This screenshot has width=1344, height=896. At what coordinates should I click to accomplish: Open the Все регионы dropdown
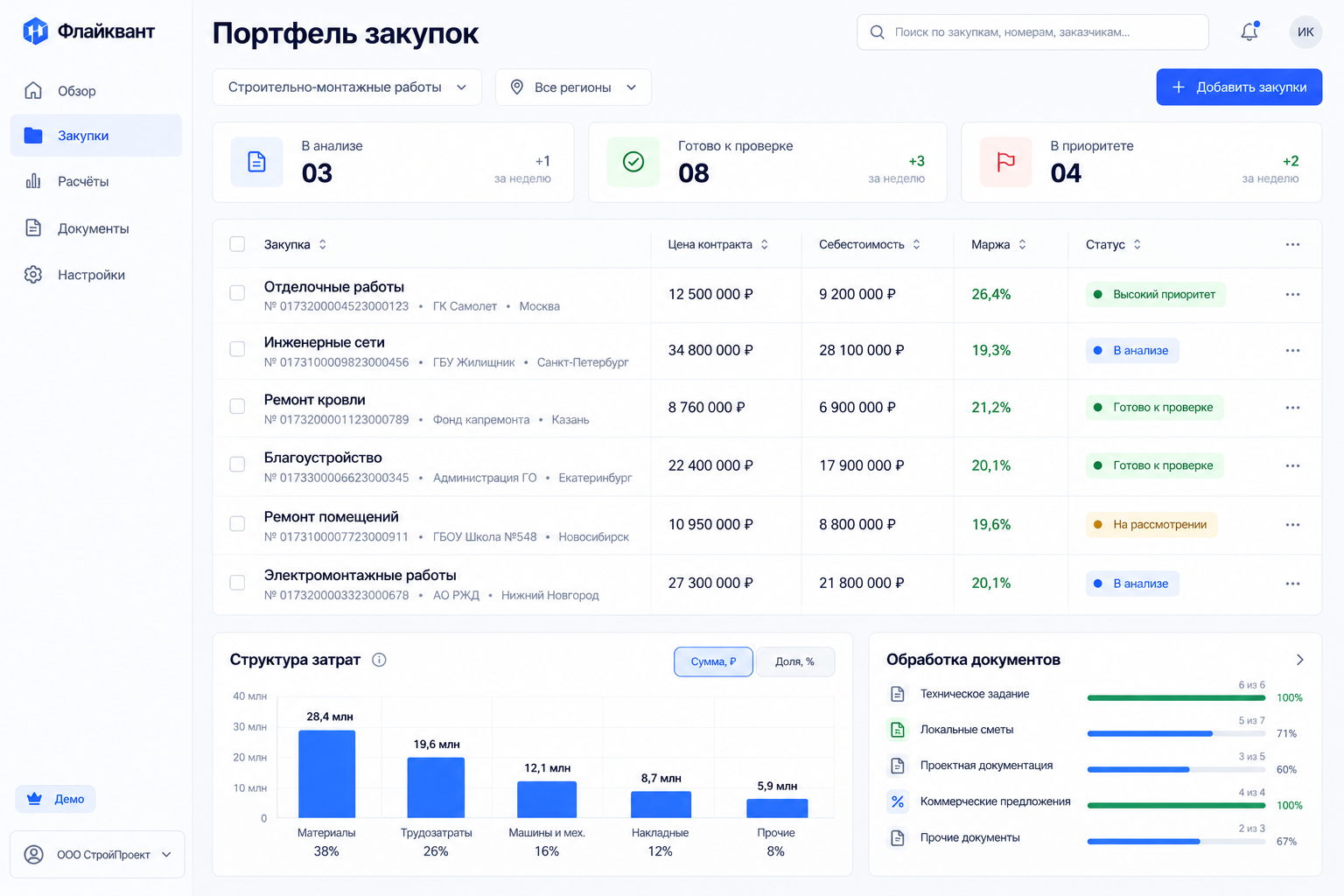573,87
